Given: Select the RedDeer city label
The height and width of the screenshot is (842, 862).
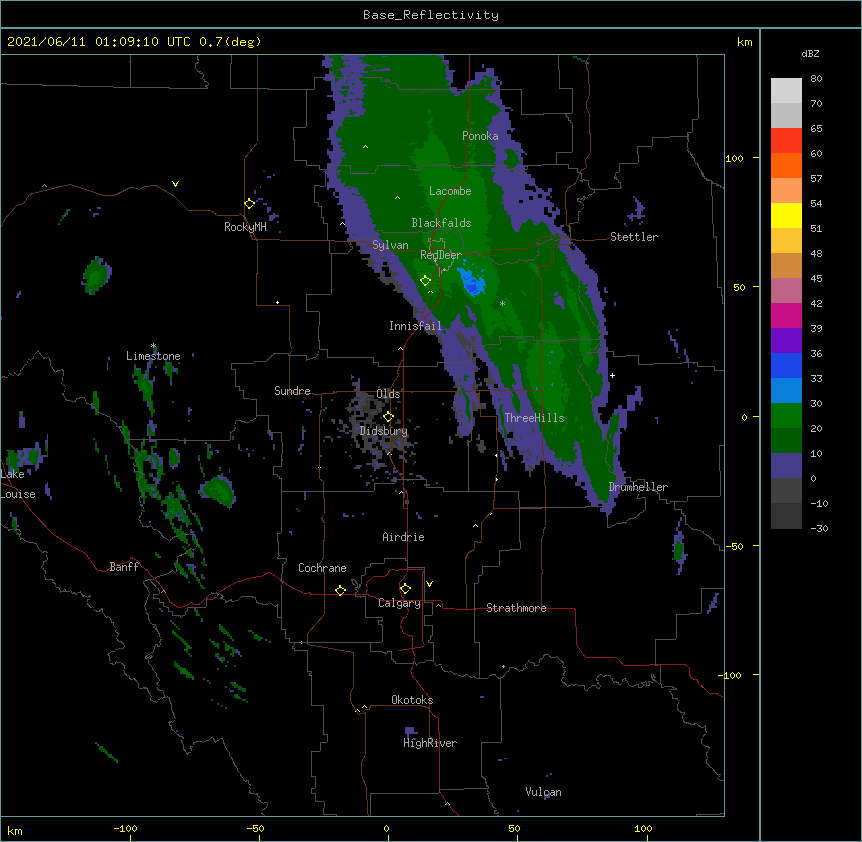Looking at the screenshot, I should click(x=441, y=255).
